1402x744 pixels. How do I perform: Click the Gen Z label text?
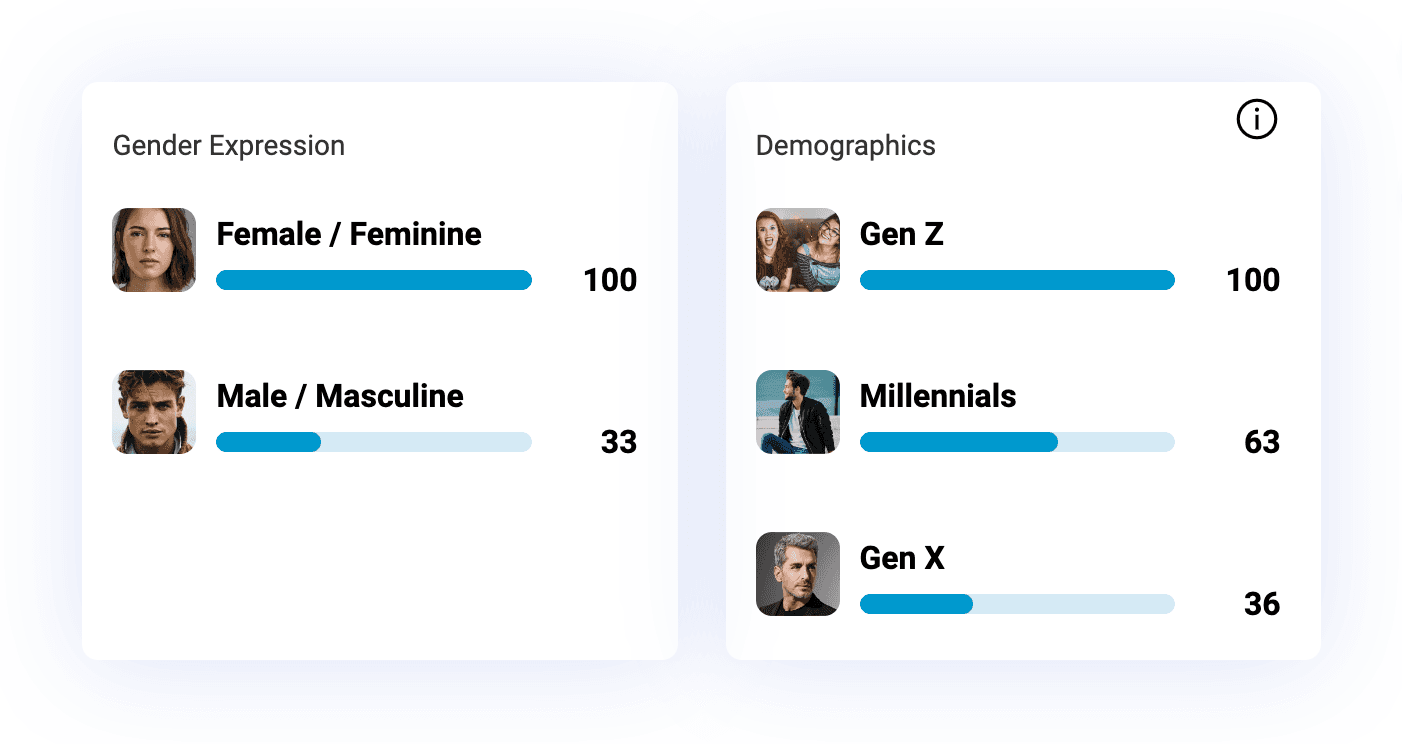(x=901, y=234)
